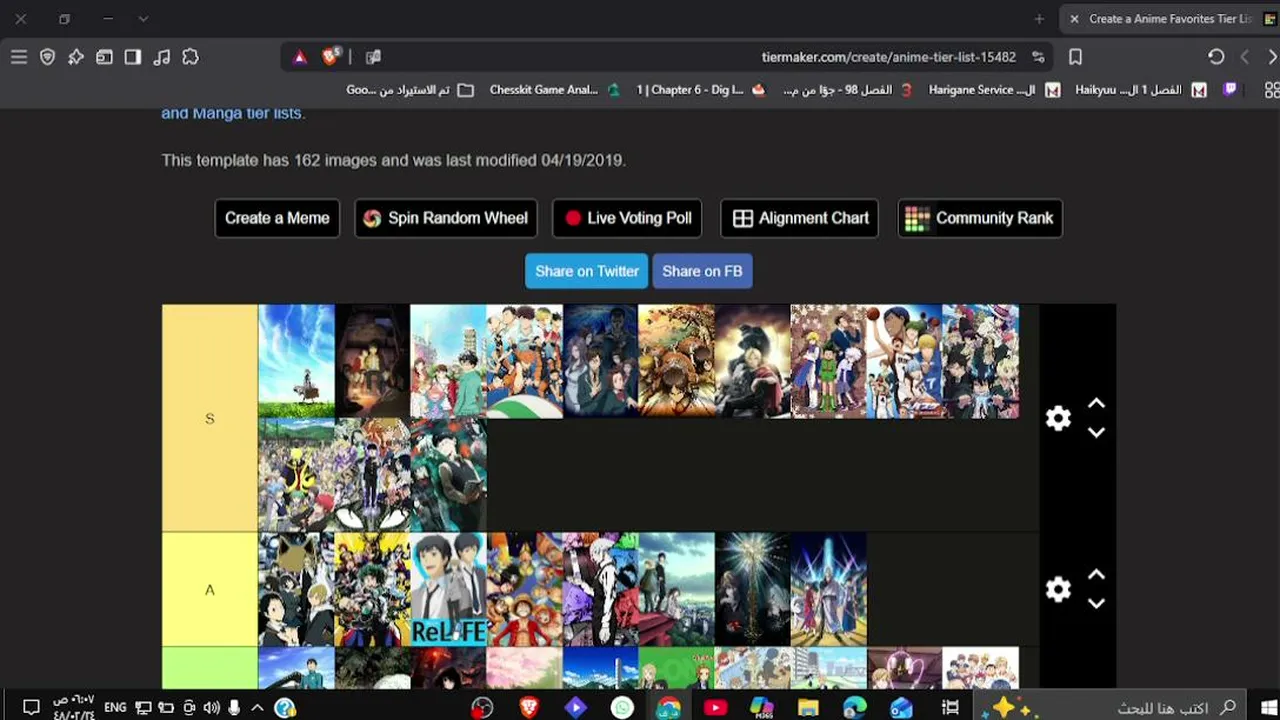Open Task View on the taskbar

[950, 708]
